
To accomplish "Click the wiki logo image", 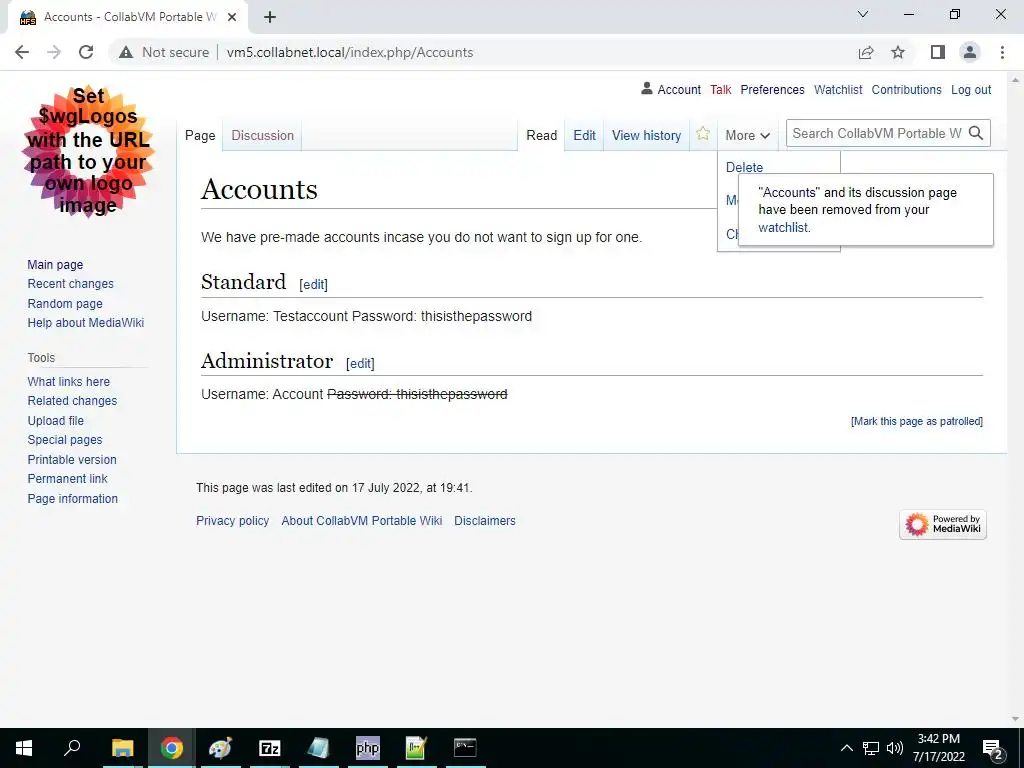I will point(88,151).
